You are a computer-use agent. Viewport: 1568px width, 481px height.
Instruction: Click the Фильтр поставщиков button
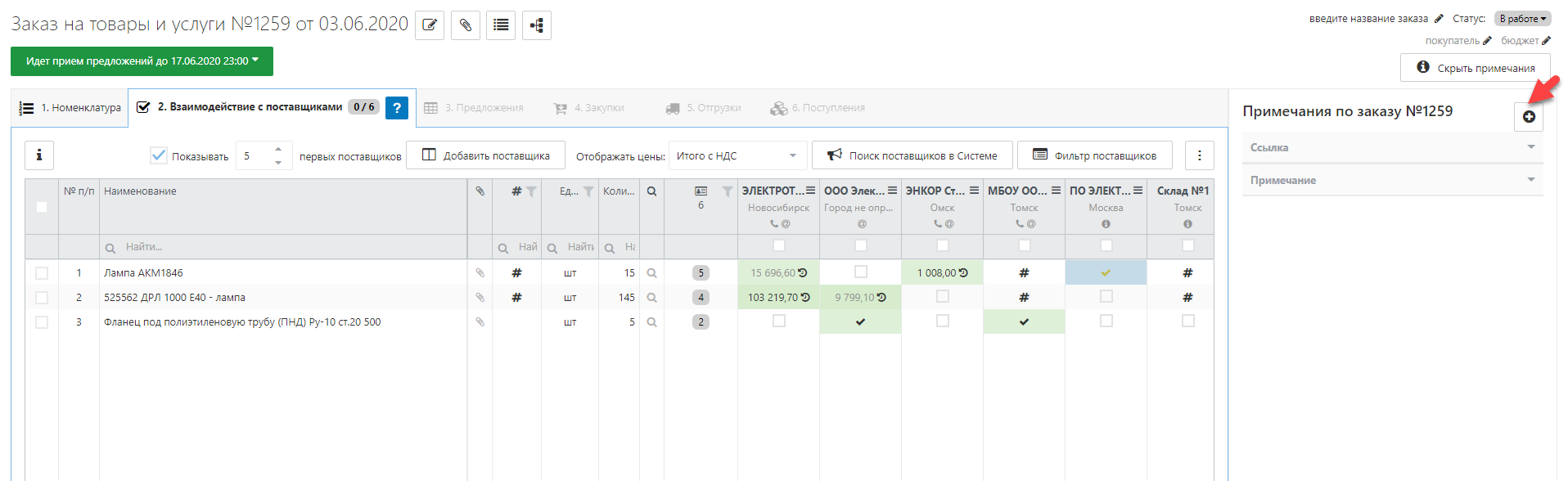pyautogui.click(x=1094, y=155)
